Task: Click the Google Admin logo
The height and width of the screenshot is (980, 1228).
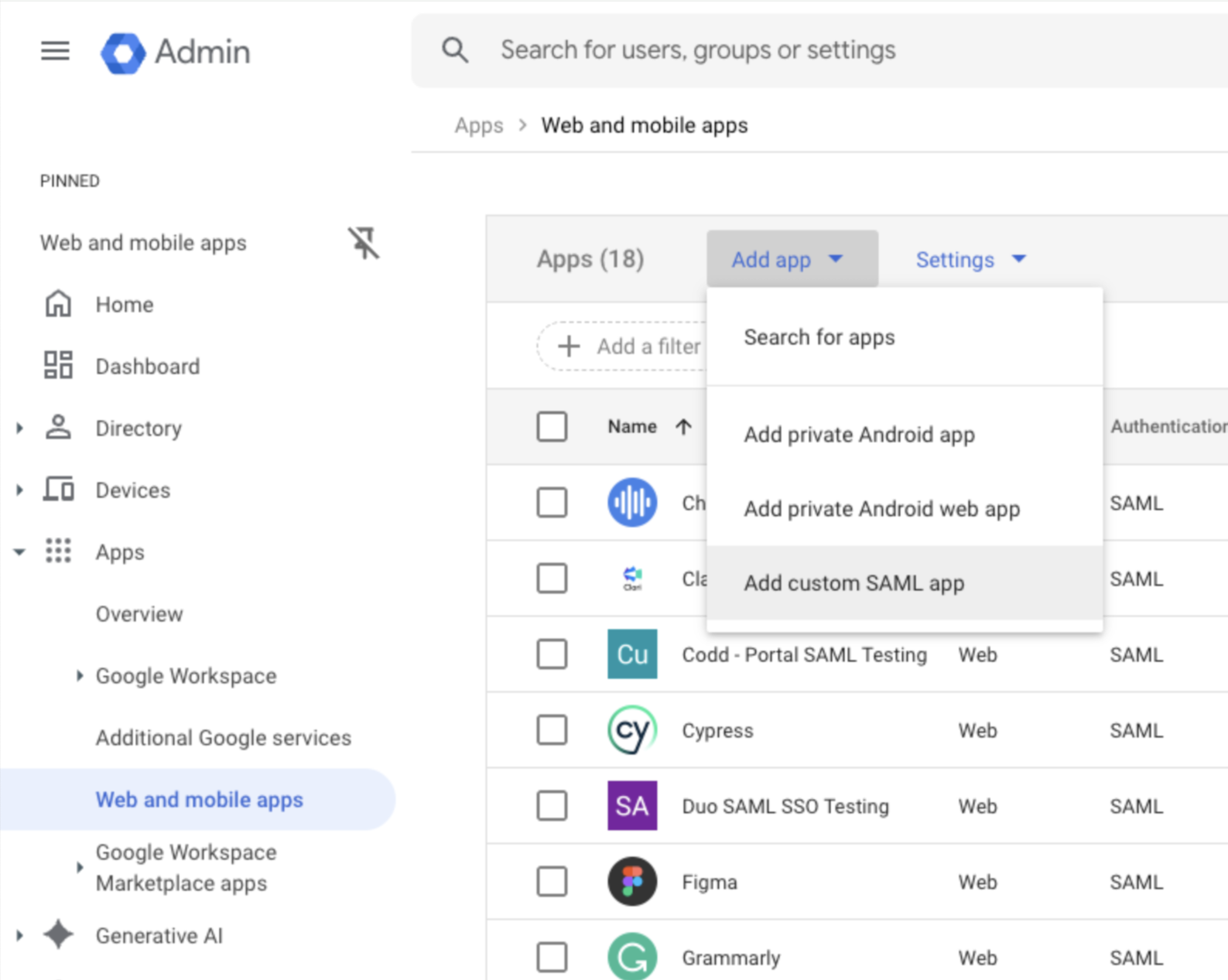Action: [x=176, y=53]
